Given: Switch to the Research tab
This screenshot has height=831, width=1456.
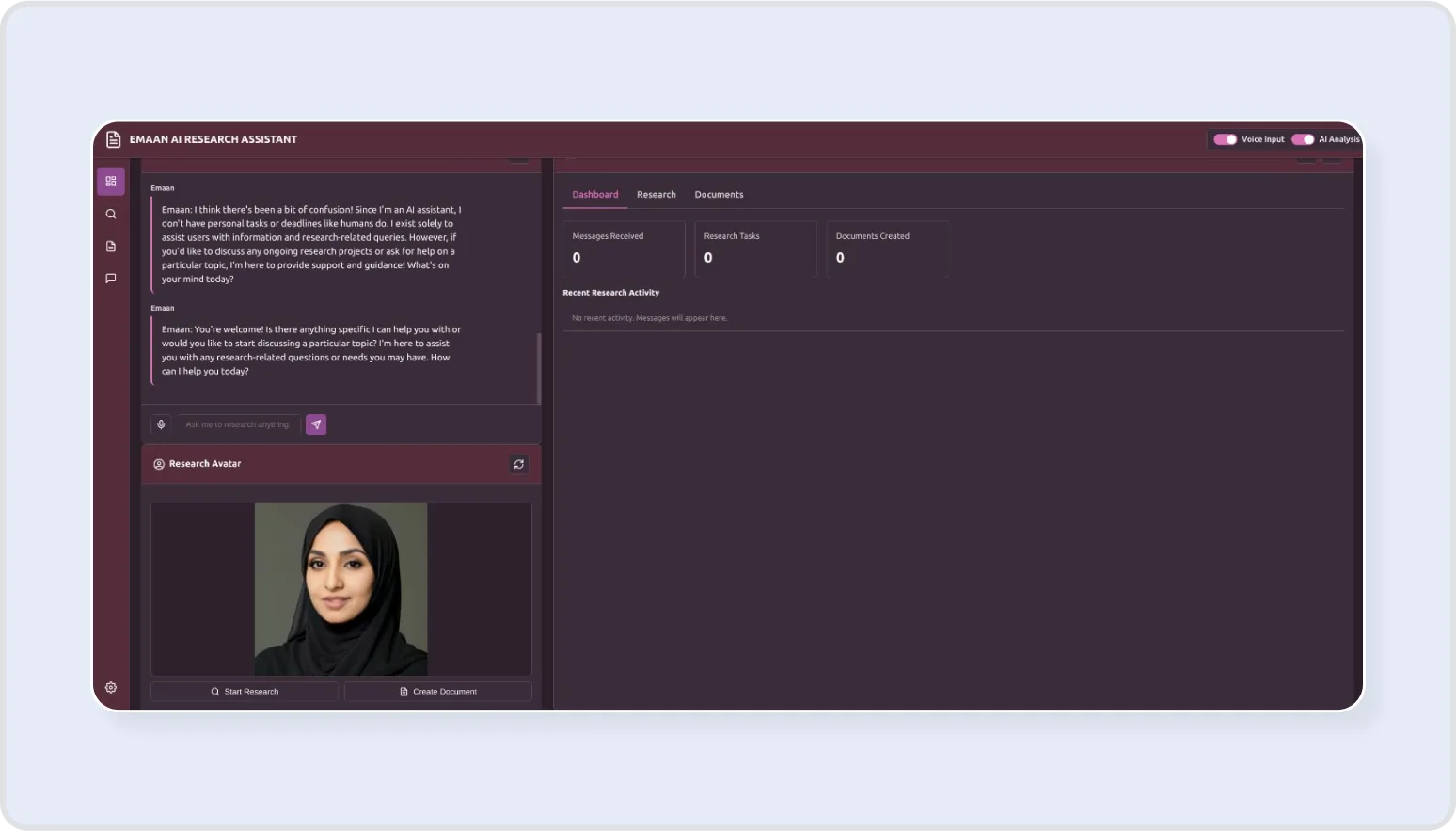Looking at the screenshot, I should click(x=657, y=195).
